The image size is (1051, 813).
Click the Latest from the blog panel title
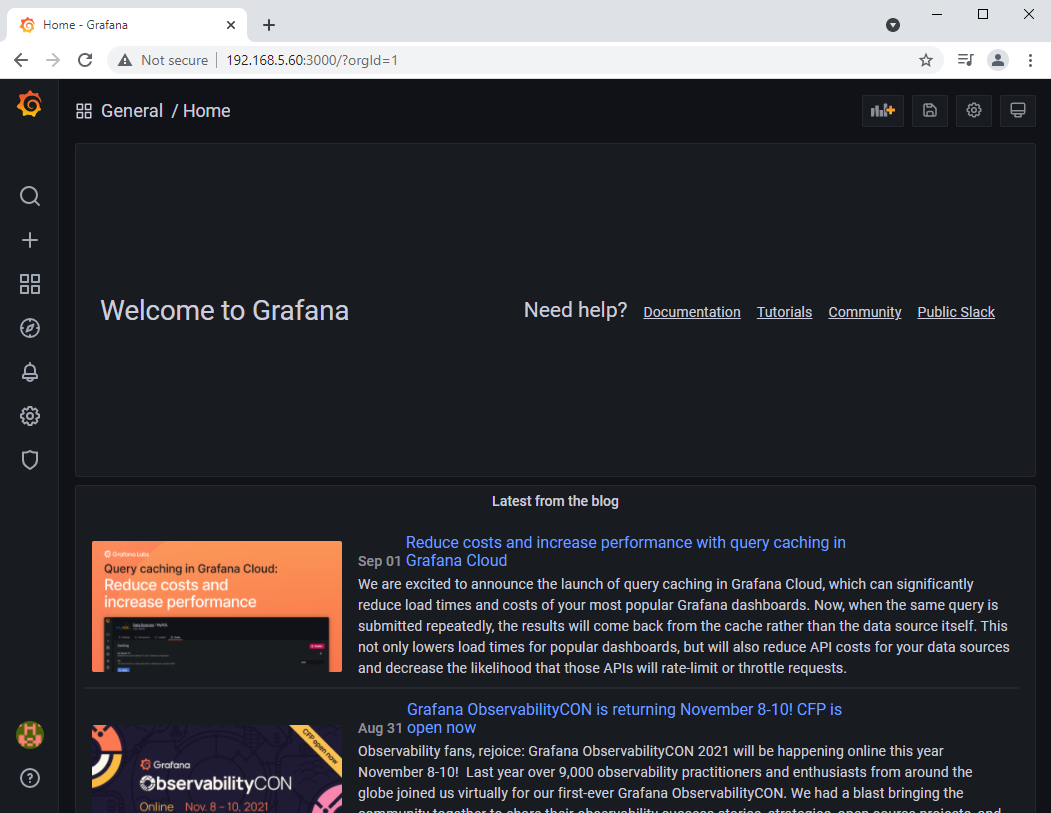pyautogui.click(x=555, y=501)
